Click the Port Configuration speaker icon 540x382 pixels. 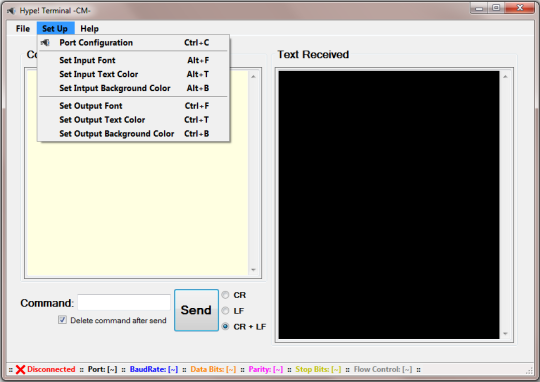coord(45,43)
